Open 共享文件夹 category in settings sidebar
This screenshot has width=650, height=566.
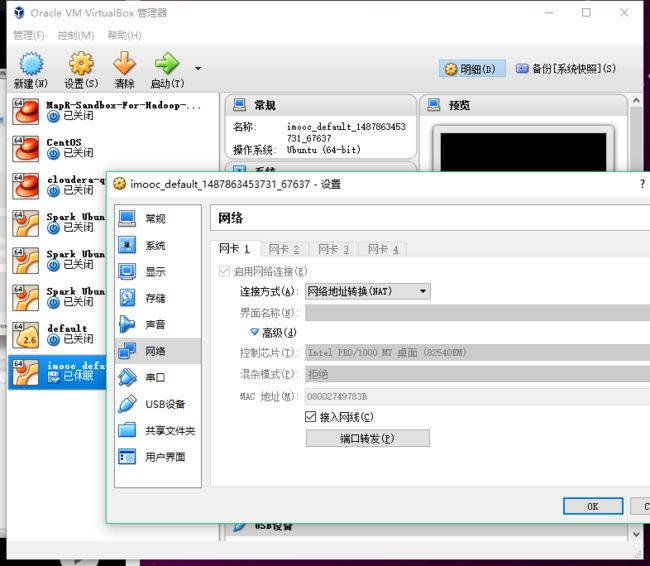(158, 430)
